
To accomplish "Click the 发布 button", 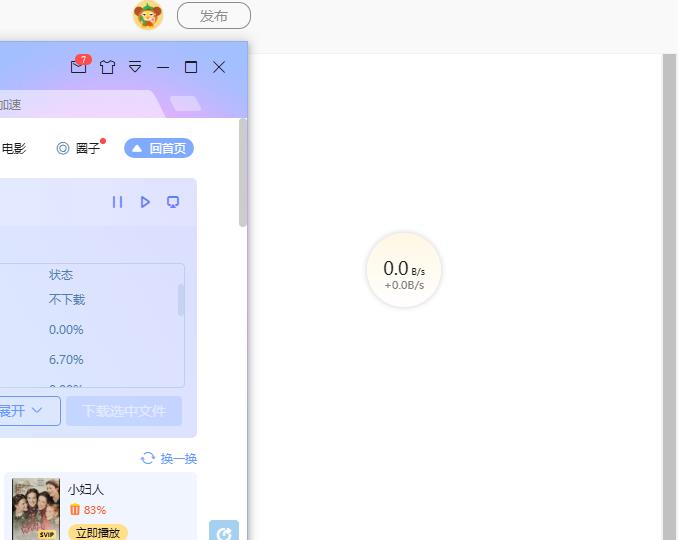I will pos(213,16).
